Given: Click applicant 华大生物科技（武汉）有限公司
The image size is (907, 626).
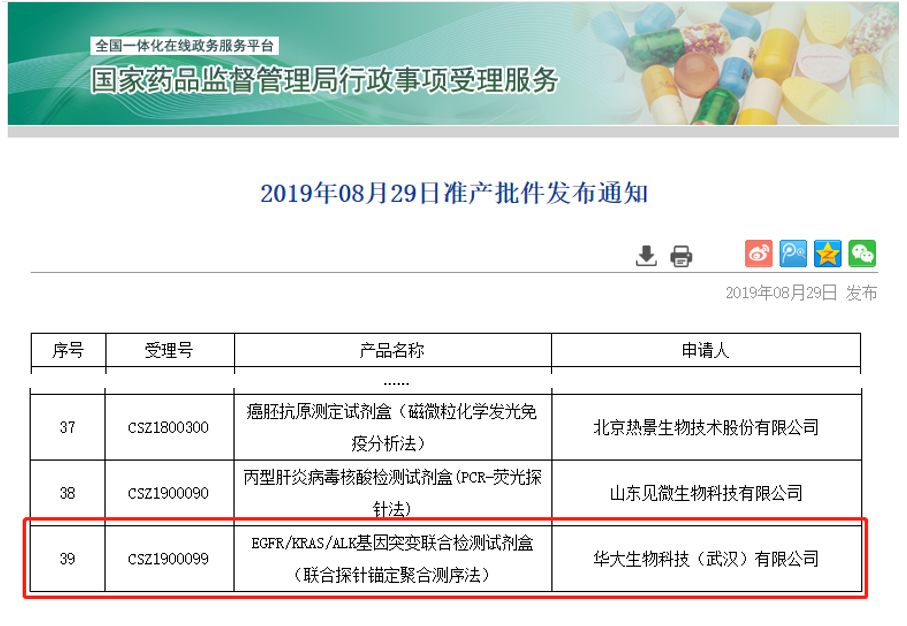Looking at the screenshot, I should pyautogui.click(x=705, y=559).
